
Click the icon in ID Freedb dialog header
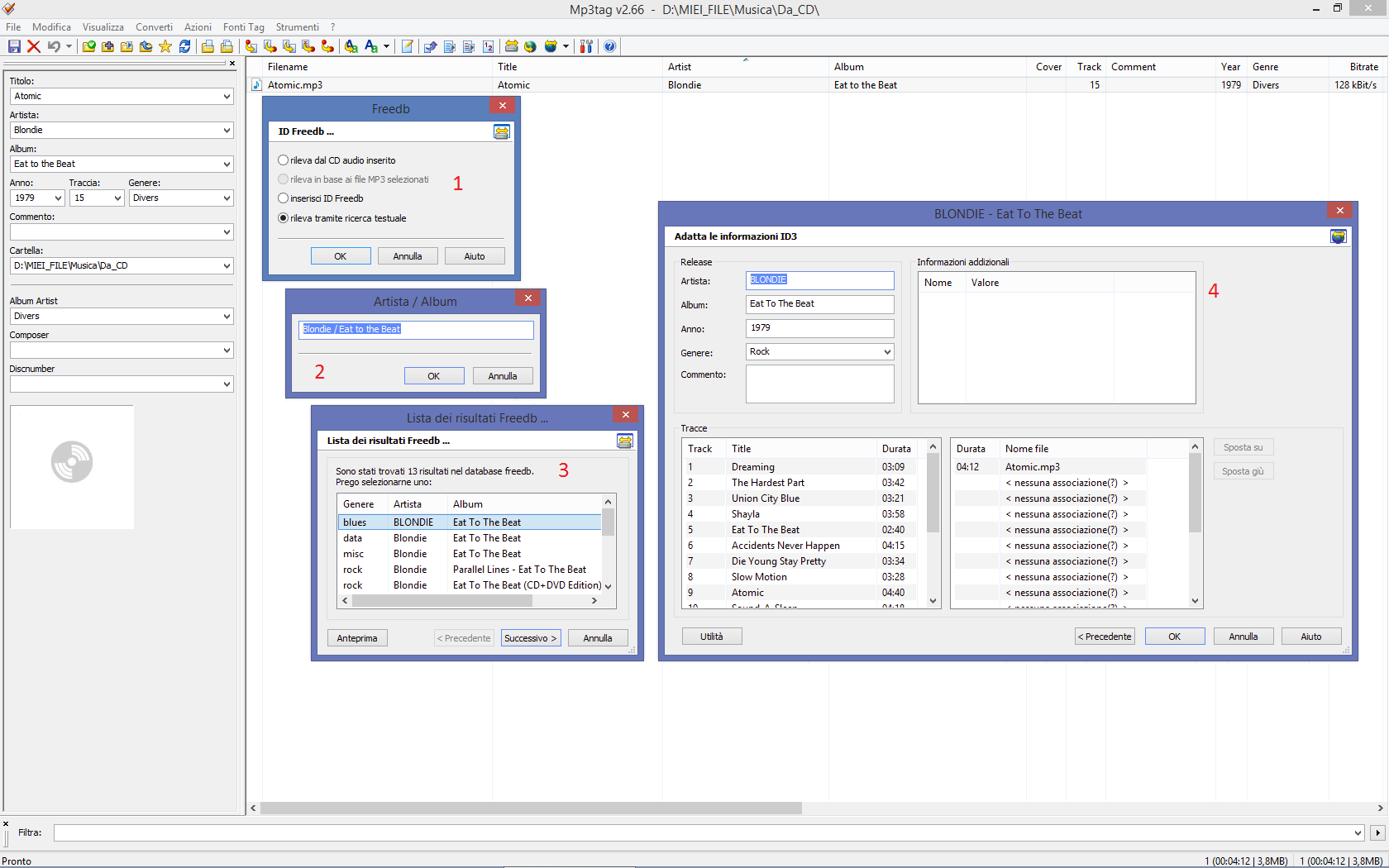pos(502,131)
